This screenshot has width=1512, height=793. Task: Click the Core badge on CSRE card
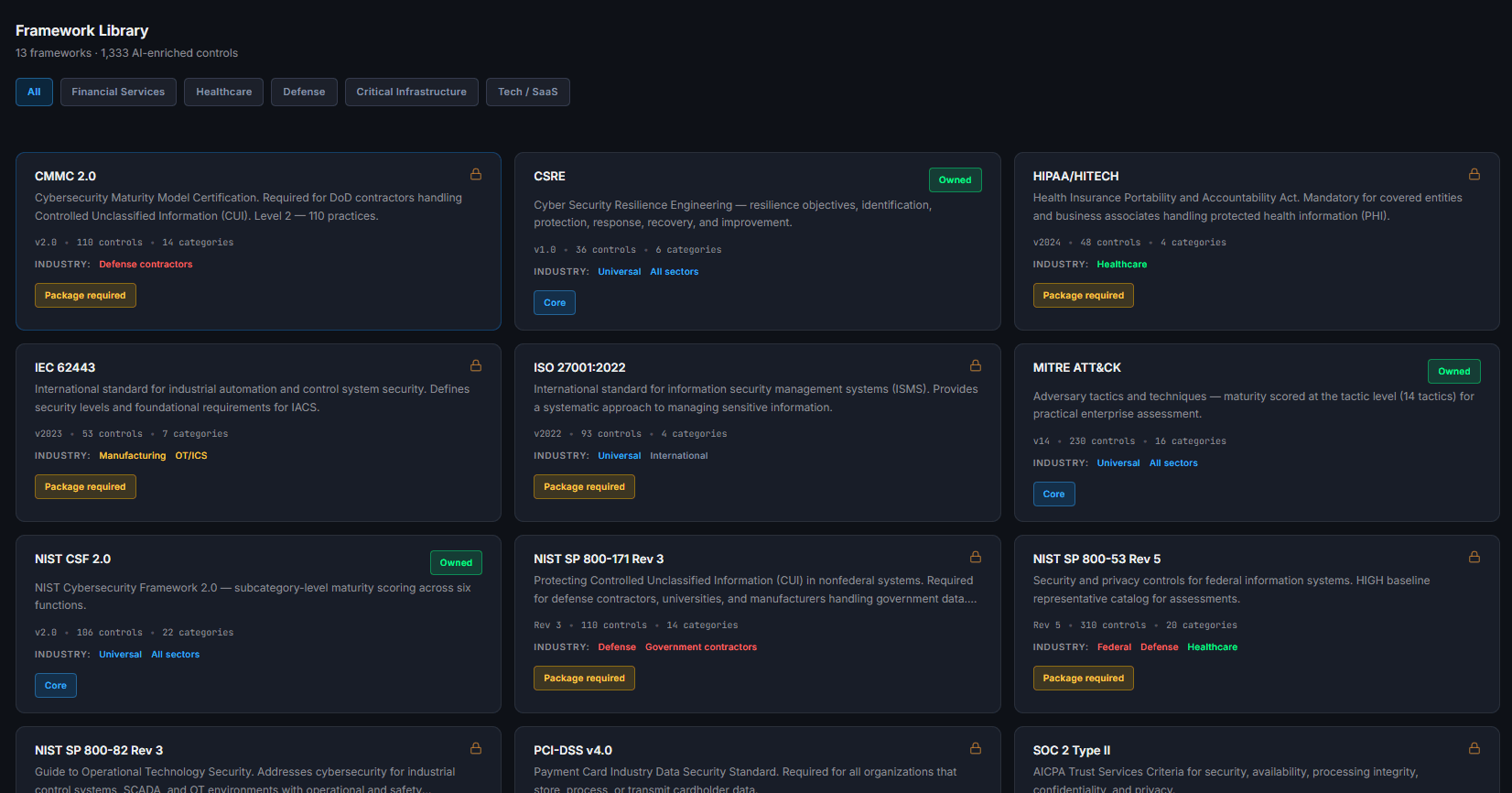tap(555, 302)
